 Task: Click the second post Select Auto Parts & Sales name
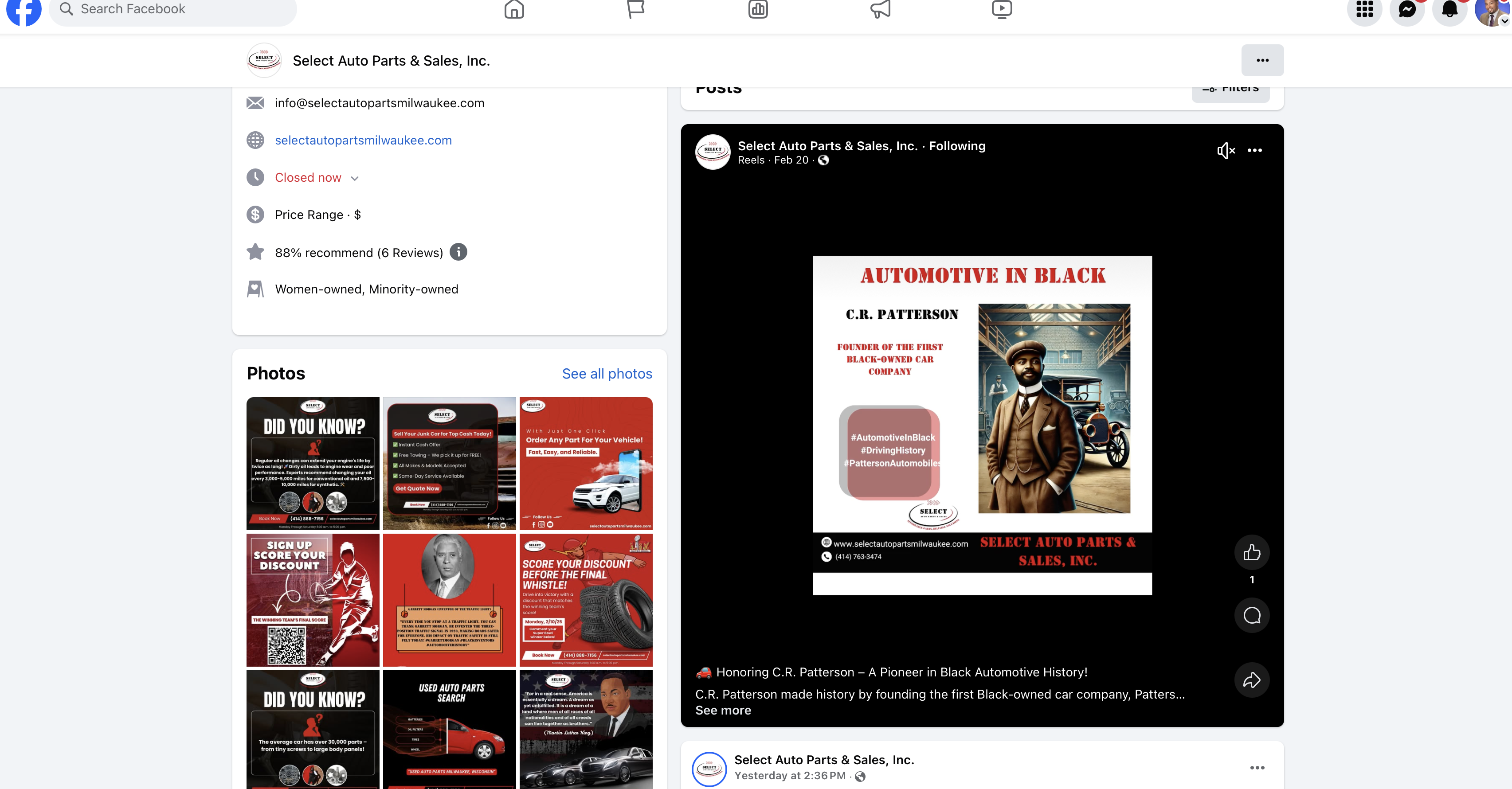pos(824,760)
